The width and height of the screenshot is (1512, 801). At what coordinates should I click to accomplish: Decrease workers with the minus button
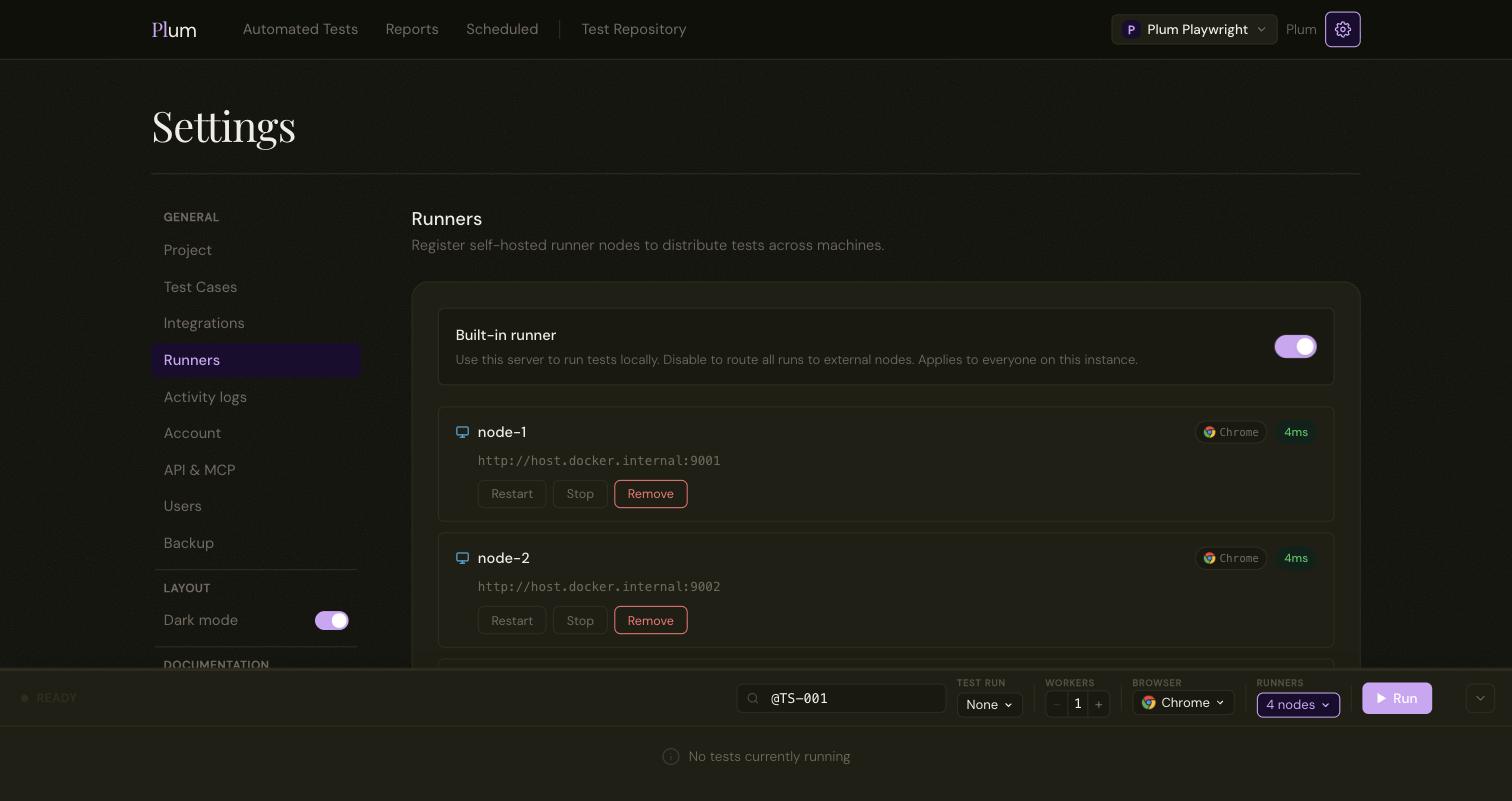point(1056,704)
